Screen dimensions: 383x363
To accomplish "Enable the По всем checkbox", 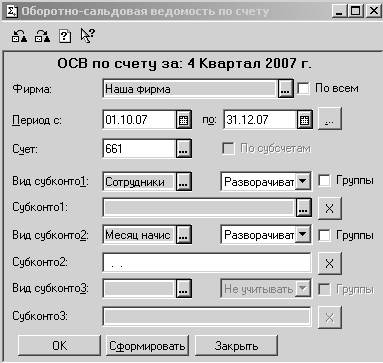I will click(x=304, y=89).
